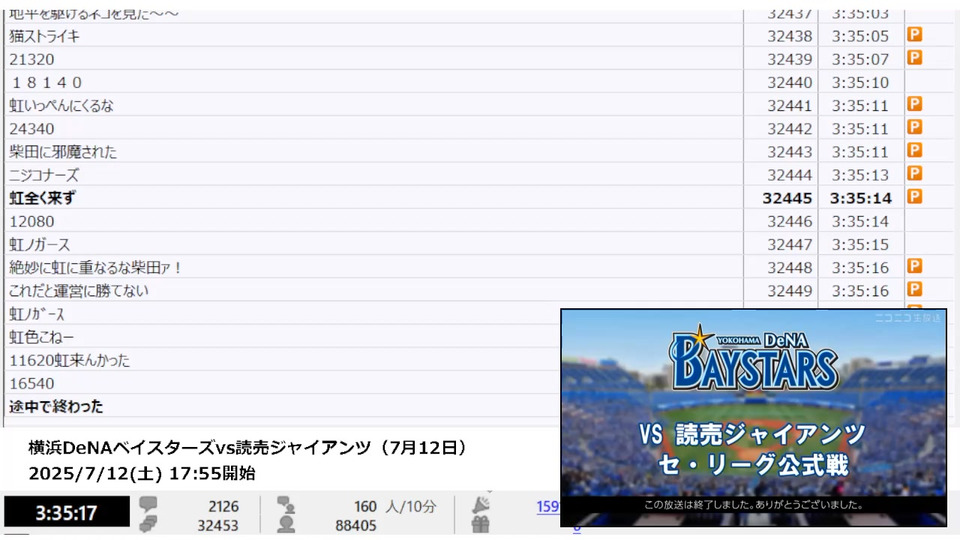Select the comment ニジコナーズ
Screen dimensions: 960x540
click(44, 175)
